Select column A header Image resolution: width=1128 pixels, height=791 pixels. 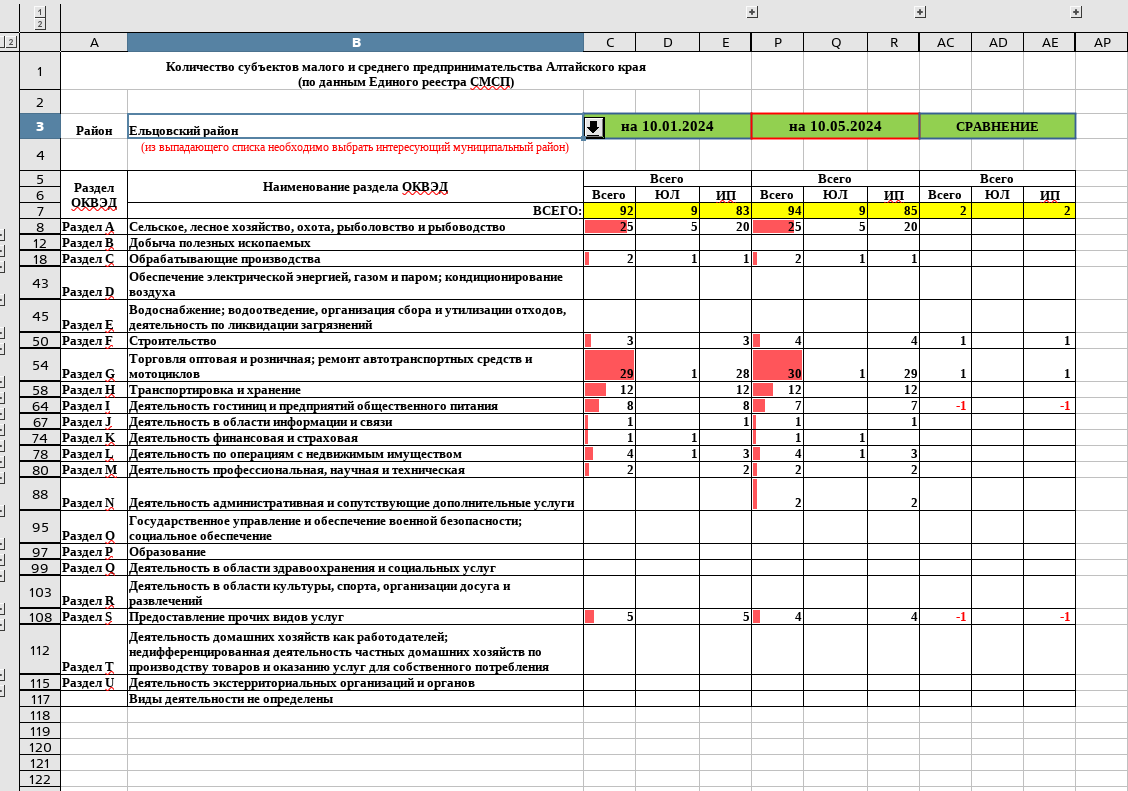(x=94, y=42)
